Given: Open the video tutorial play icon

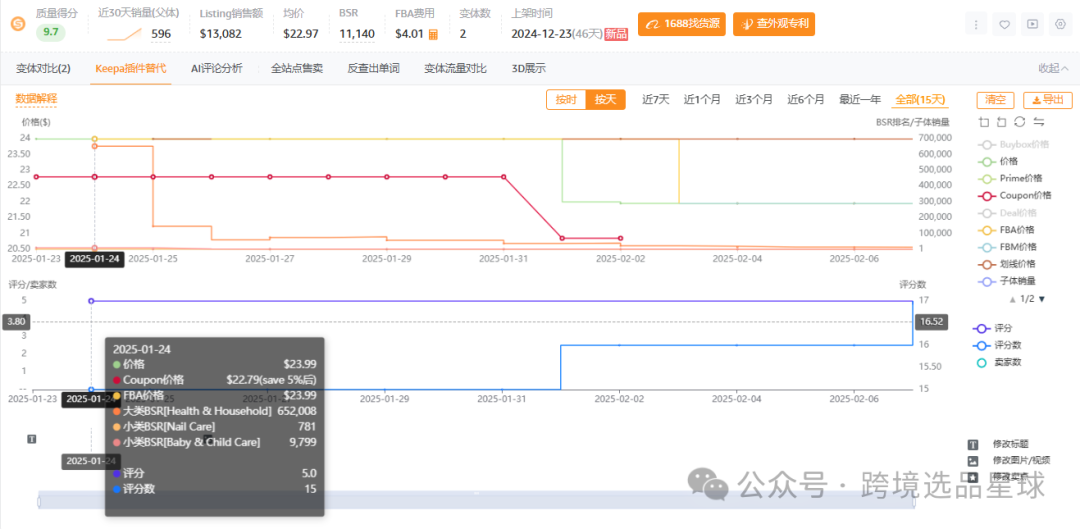Looking at the screenshot, I should pos(1032,24).
